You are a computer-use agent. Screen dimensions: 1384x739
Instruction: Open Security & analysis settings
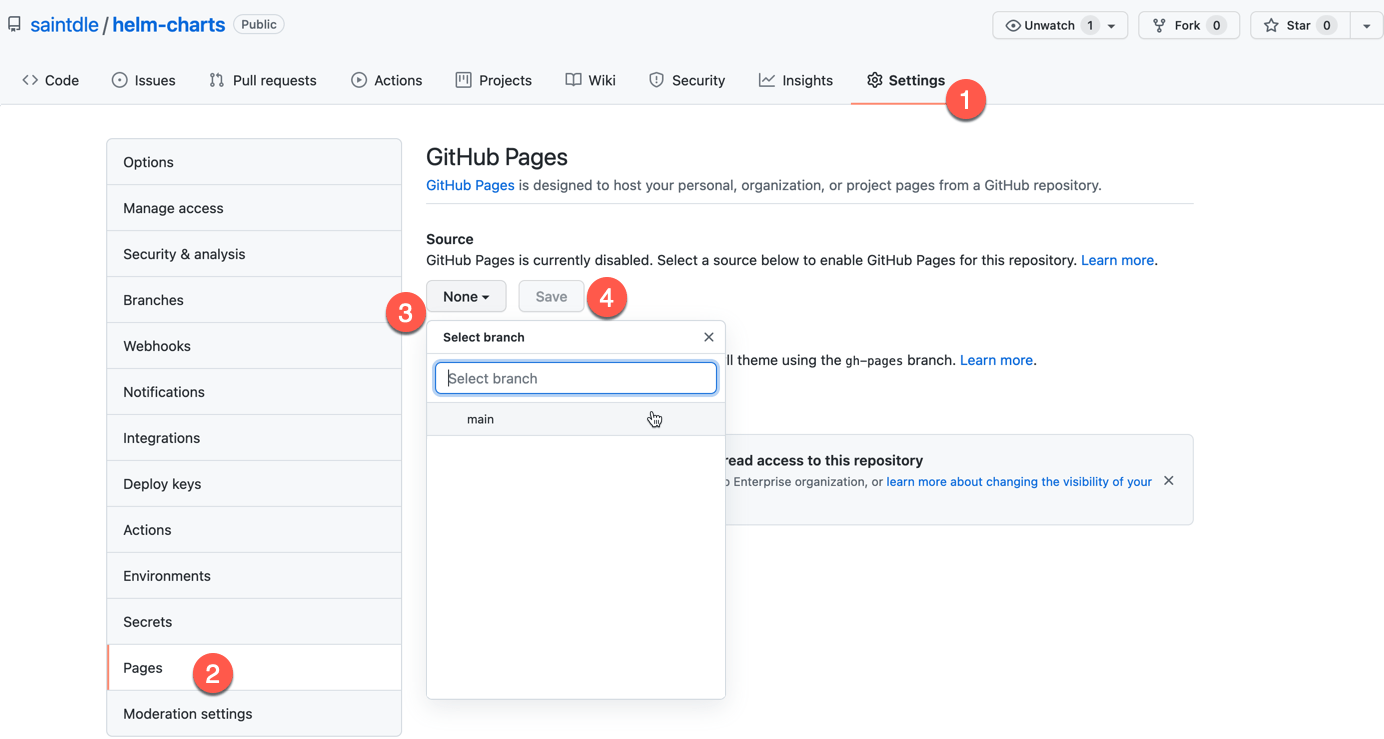[x=254, y=254]
